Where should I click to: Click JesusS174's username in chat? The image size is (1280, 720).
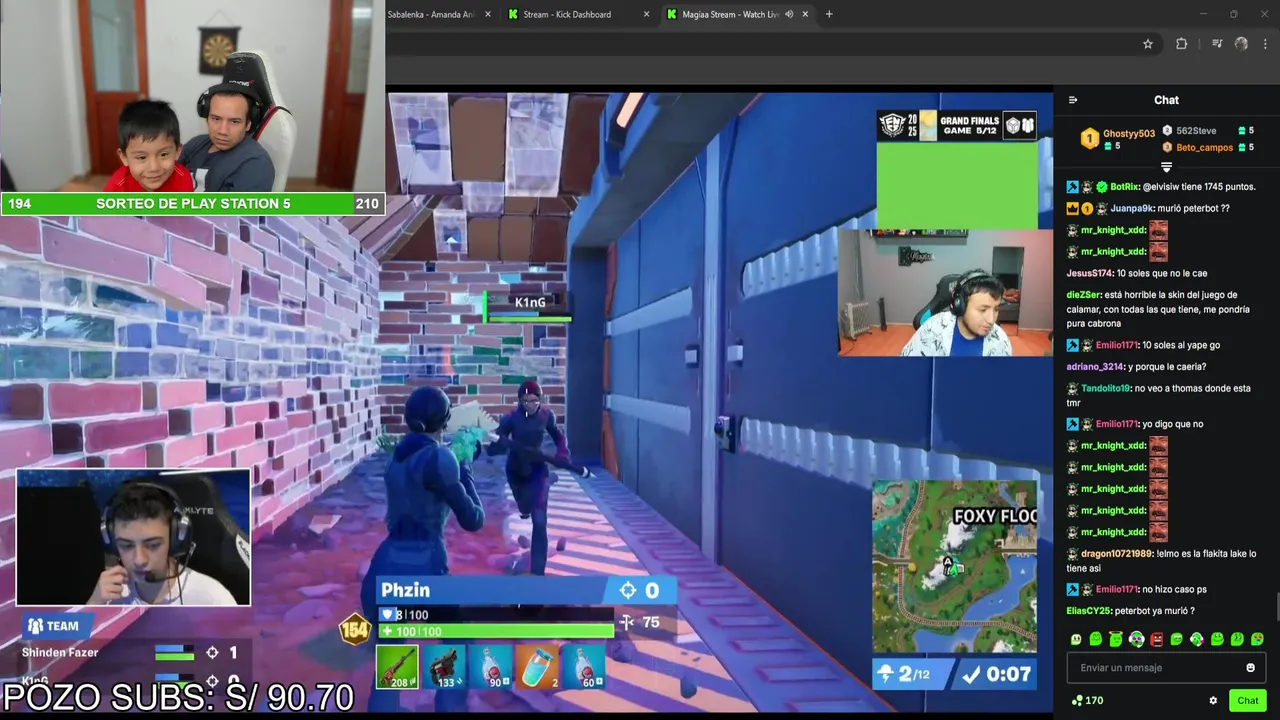point(1089,273)
